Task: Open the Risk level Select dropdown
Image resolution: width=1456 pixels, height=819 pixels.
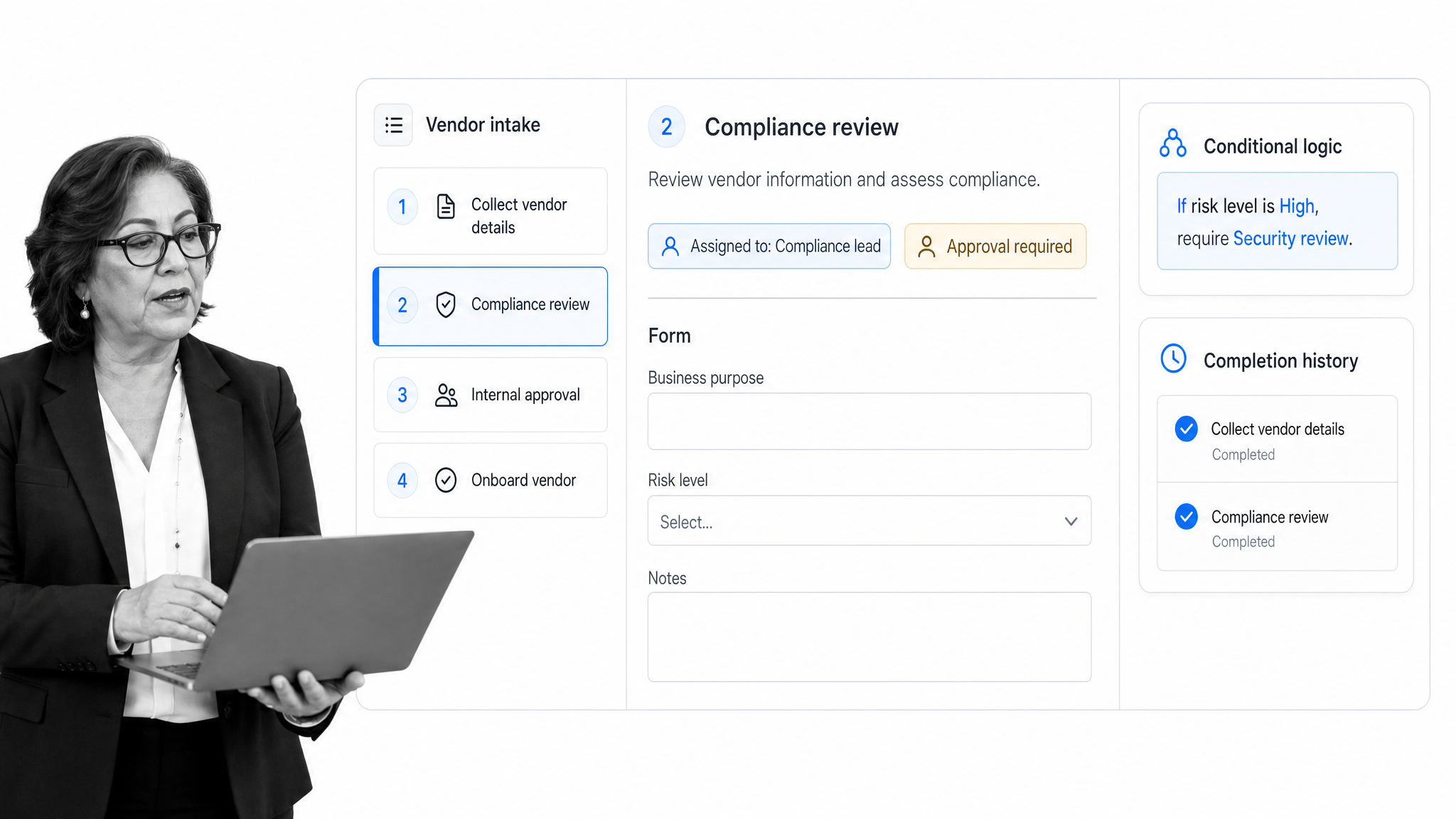Action: point(869,521)
